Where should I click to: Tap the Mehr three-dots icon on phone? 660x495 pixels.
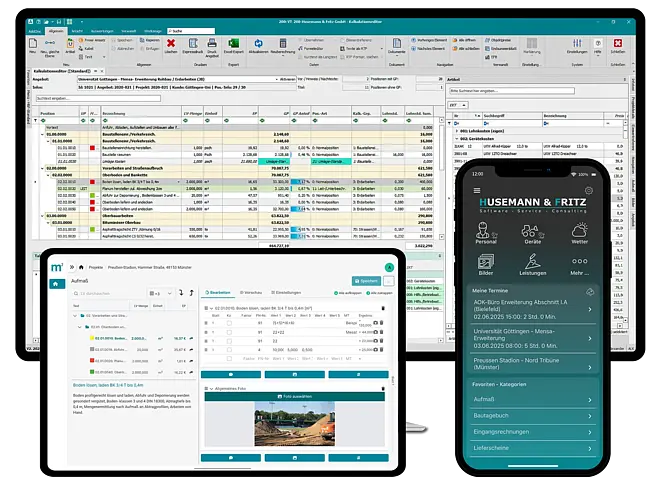[580, 261]
